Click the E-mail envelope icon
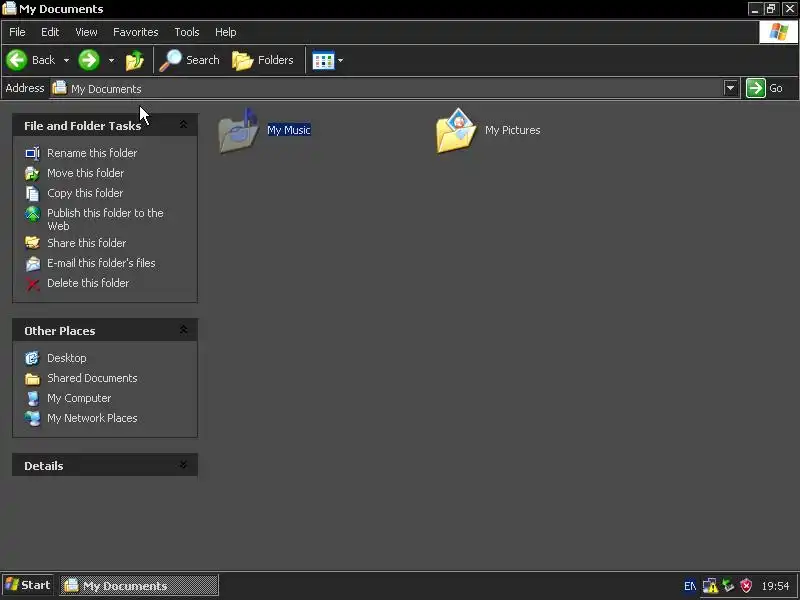The width and height of the screenshot is (800, 600). pyautogui.click(x=33, y=263)
